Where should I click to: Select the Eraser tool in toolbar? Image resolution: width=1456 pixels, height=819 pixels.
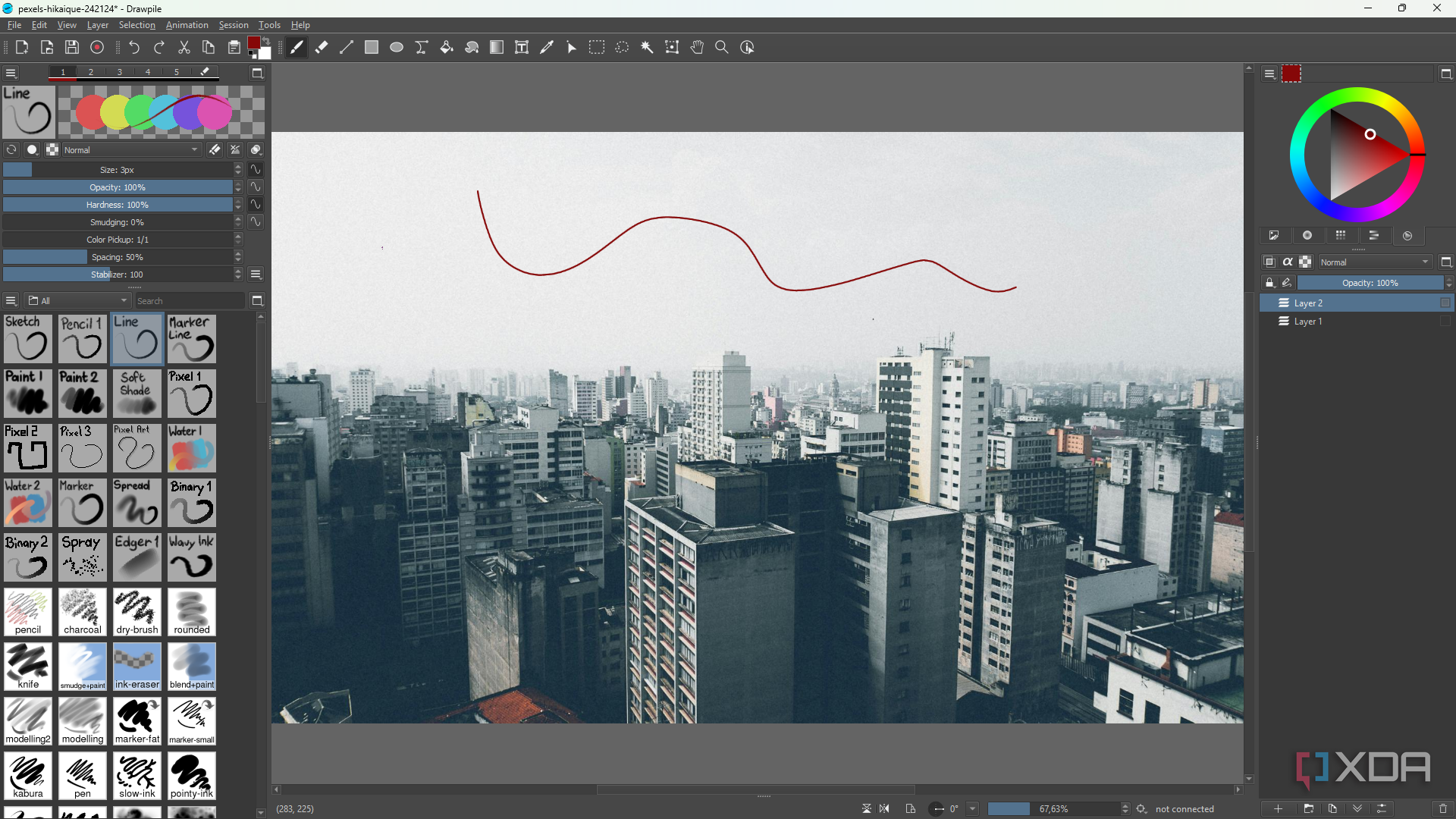click(322, 47)
